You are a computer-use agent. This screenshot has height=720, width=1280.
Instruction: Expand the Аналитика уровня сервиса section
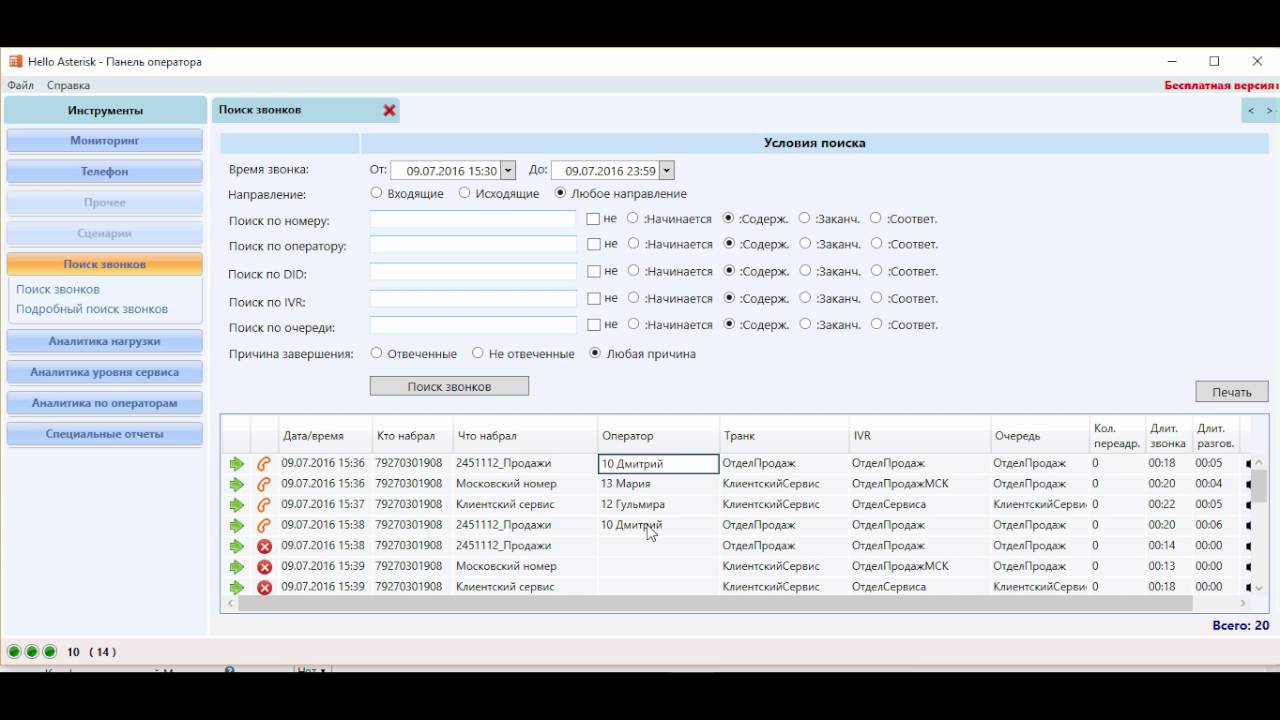coord(105,372)
